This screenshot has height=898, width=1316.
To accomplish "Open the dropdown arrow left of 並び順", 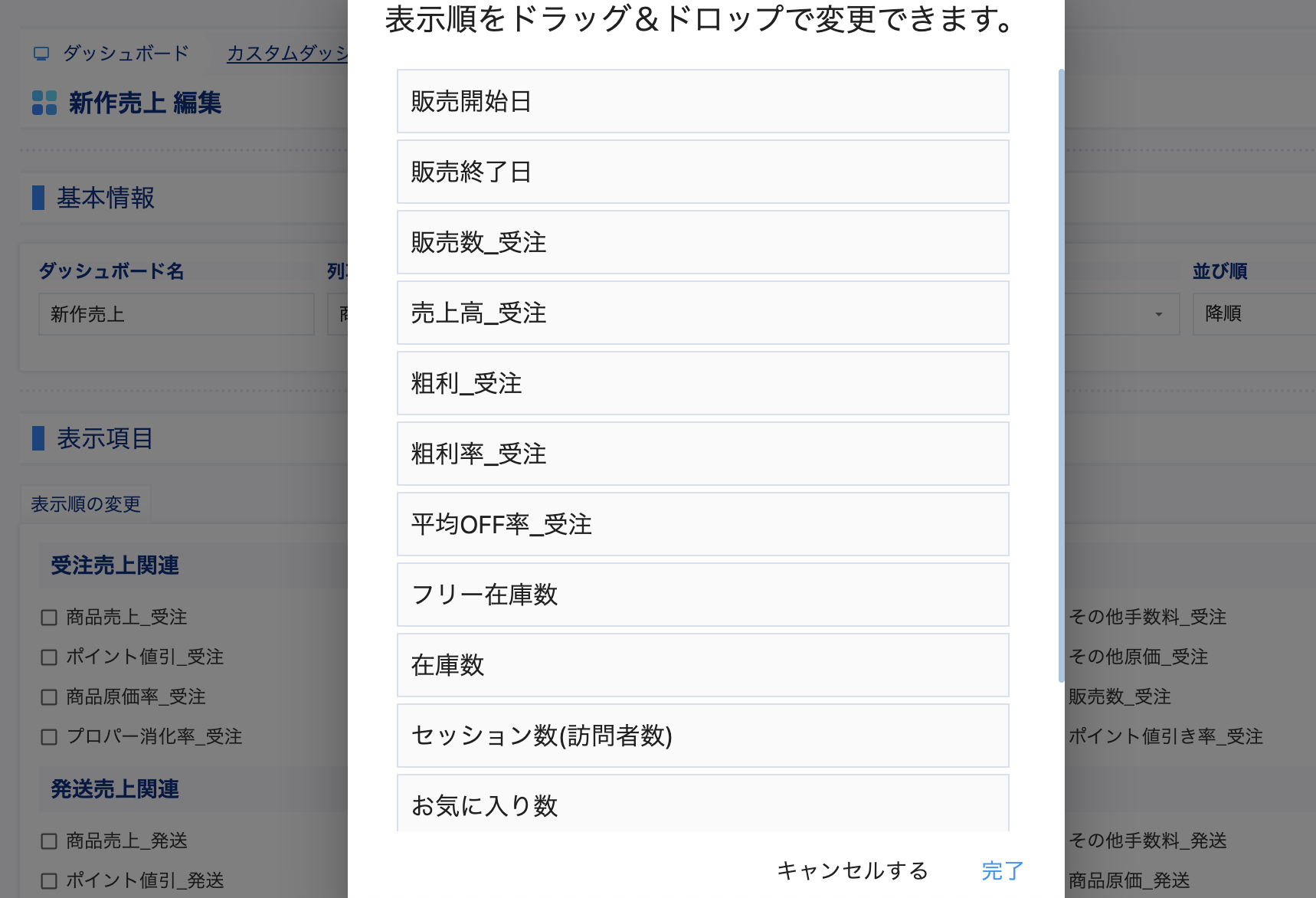I will click(1158, 314).
